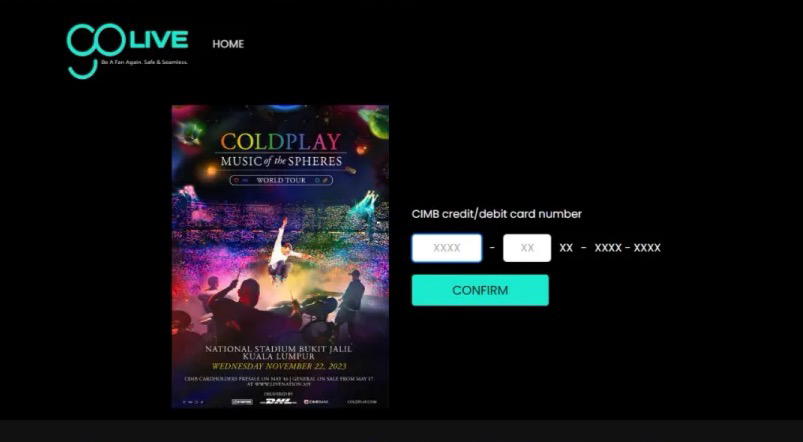The image size is (803, 442).
Task: Focus the XX two-digit card field
Action: [527, 248]
